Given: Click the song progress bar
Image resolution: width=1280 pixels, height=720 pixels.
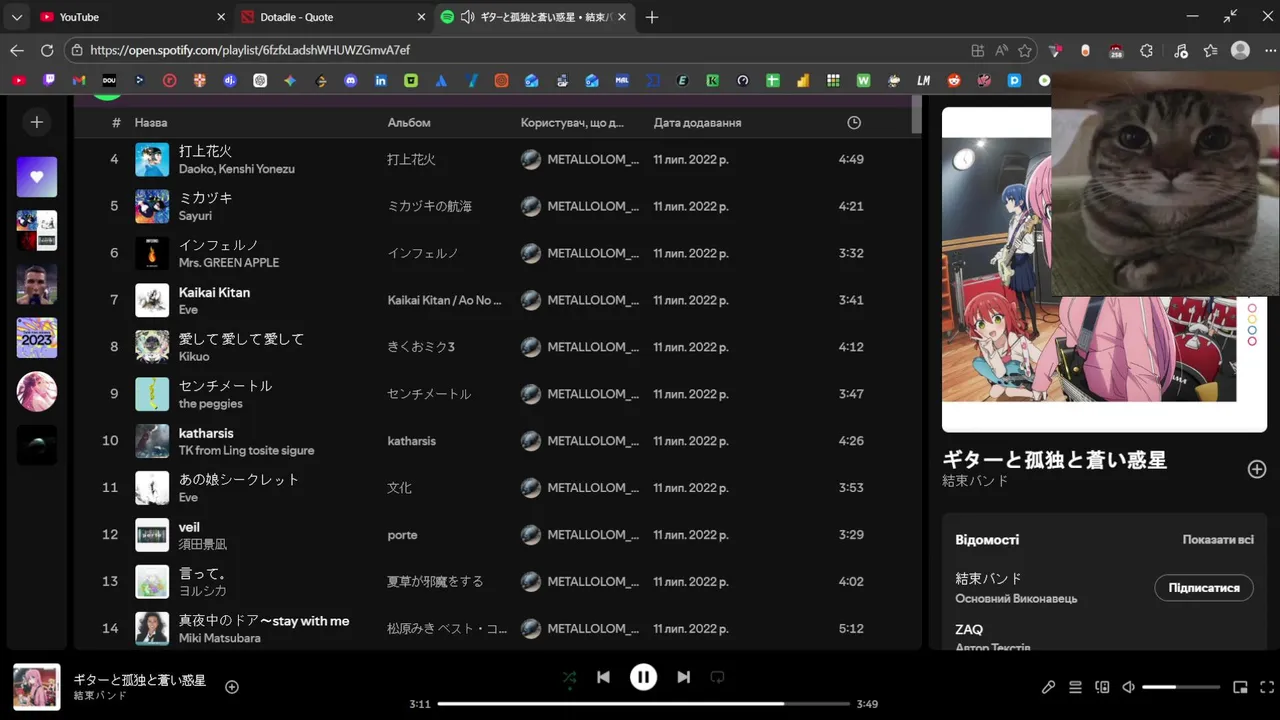Looking at the screenshot, I should 643,704.
